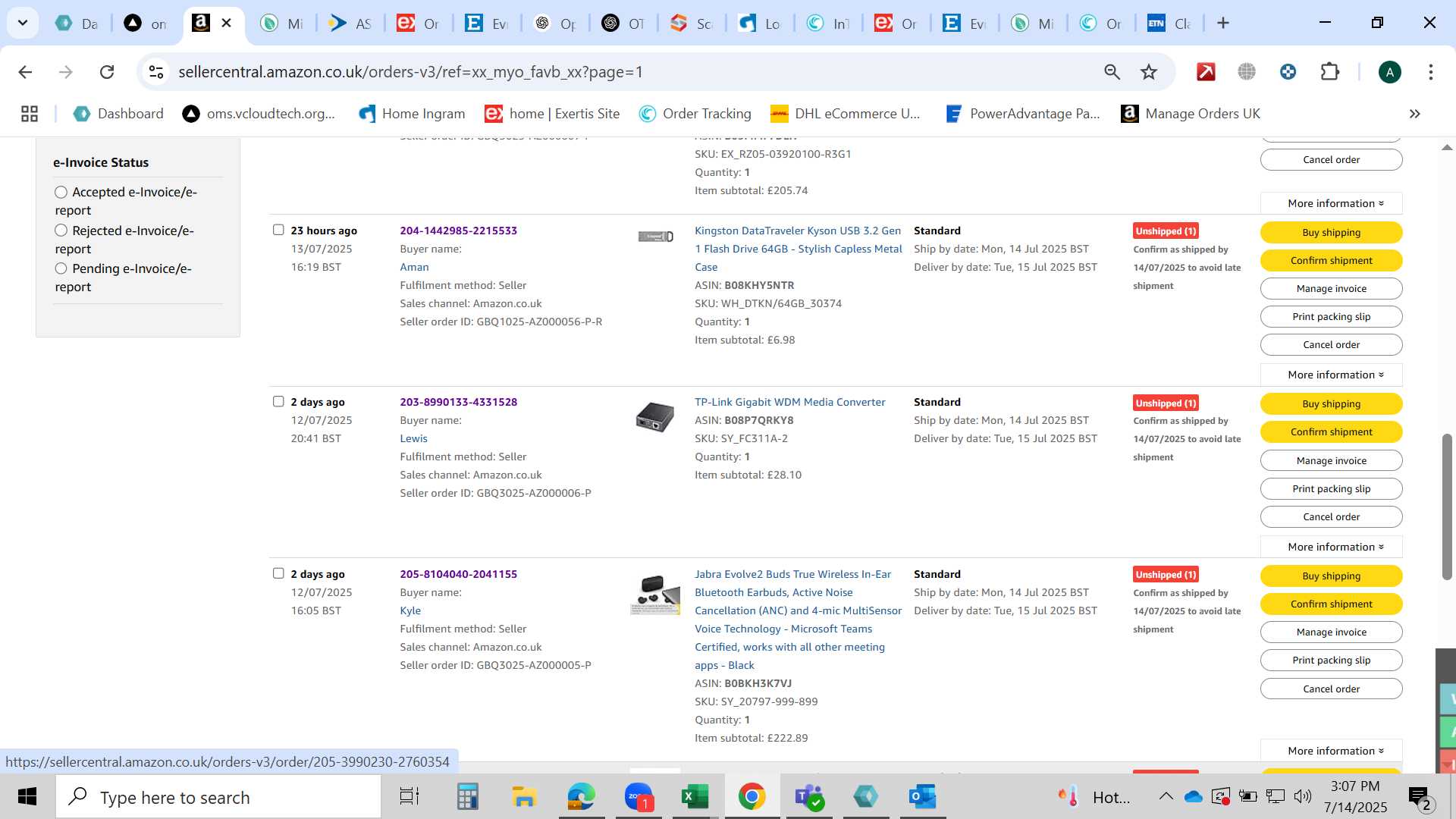This screenshot has height=819, width=1456.
Task: Open Microsoft Edge from taskbar
Action: 581,797
